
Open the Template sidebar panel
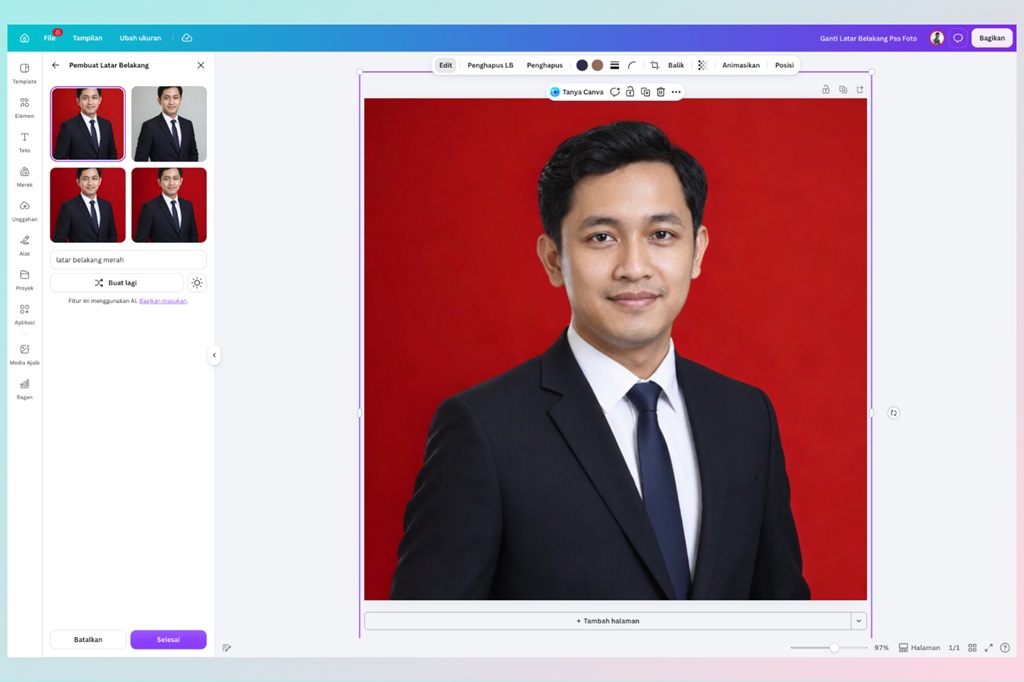point(24,73)
